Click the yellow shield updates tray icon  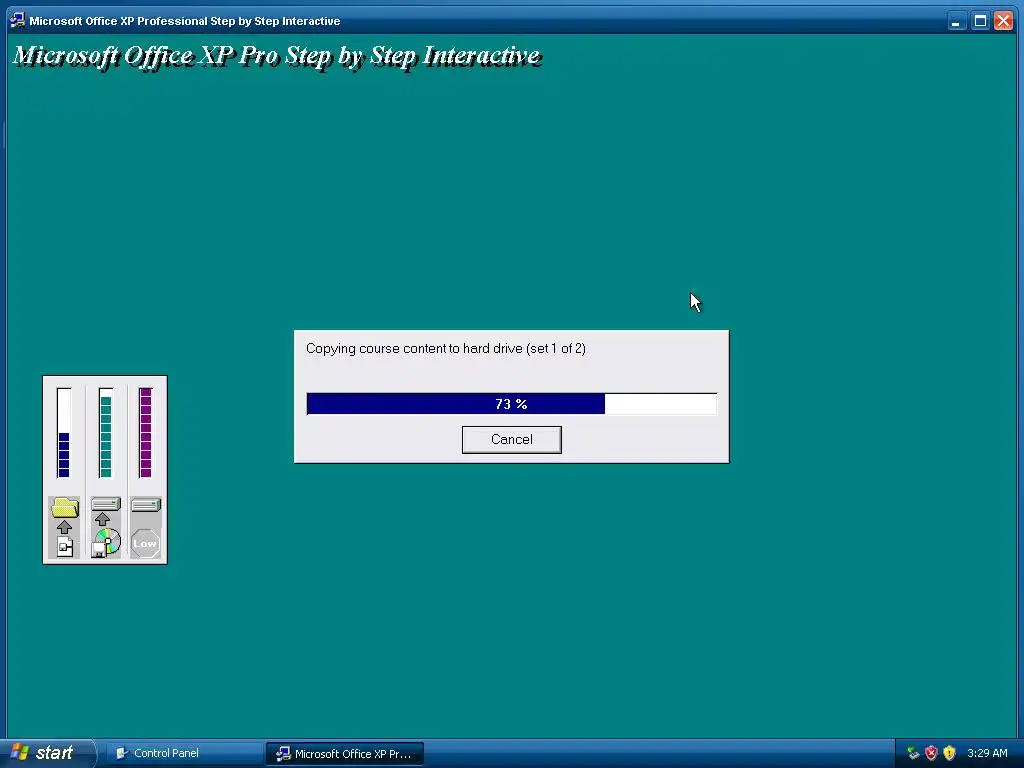[950, 753]
